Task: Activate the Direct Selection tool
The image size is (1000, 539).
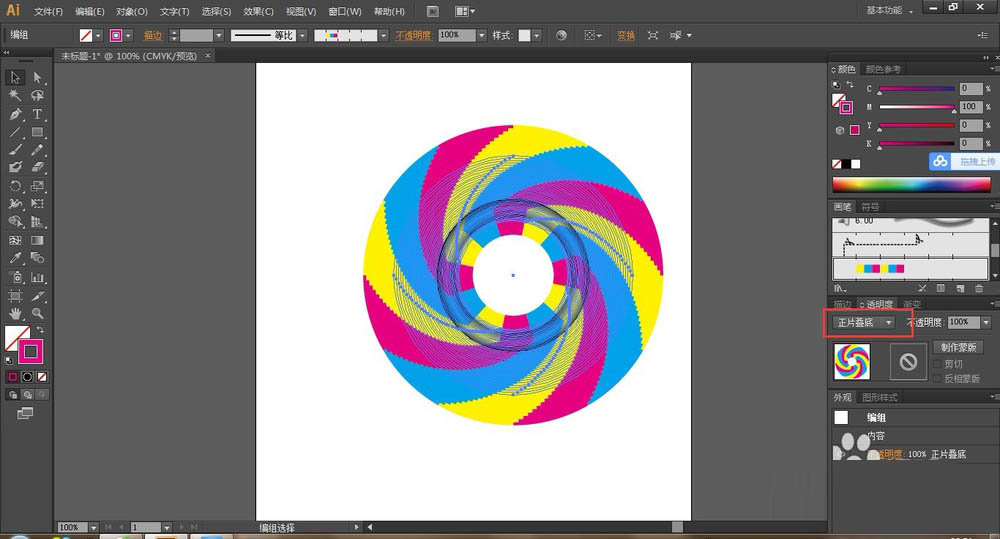Action: click(37, 77)
